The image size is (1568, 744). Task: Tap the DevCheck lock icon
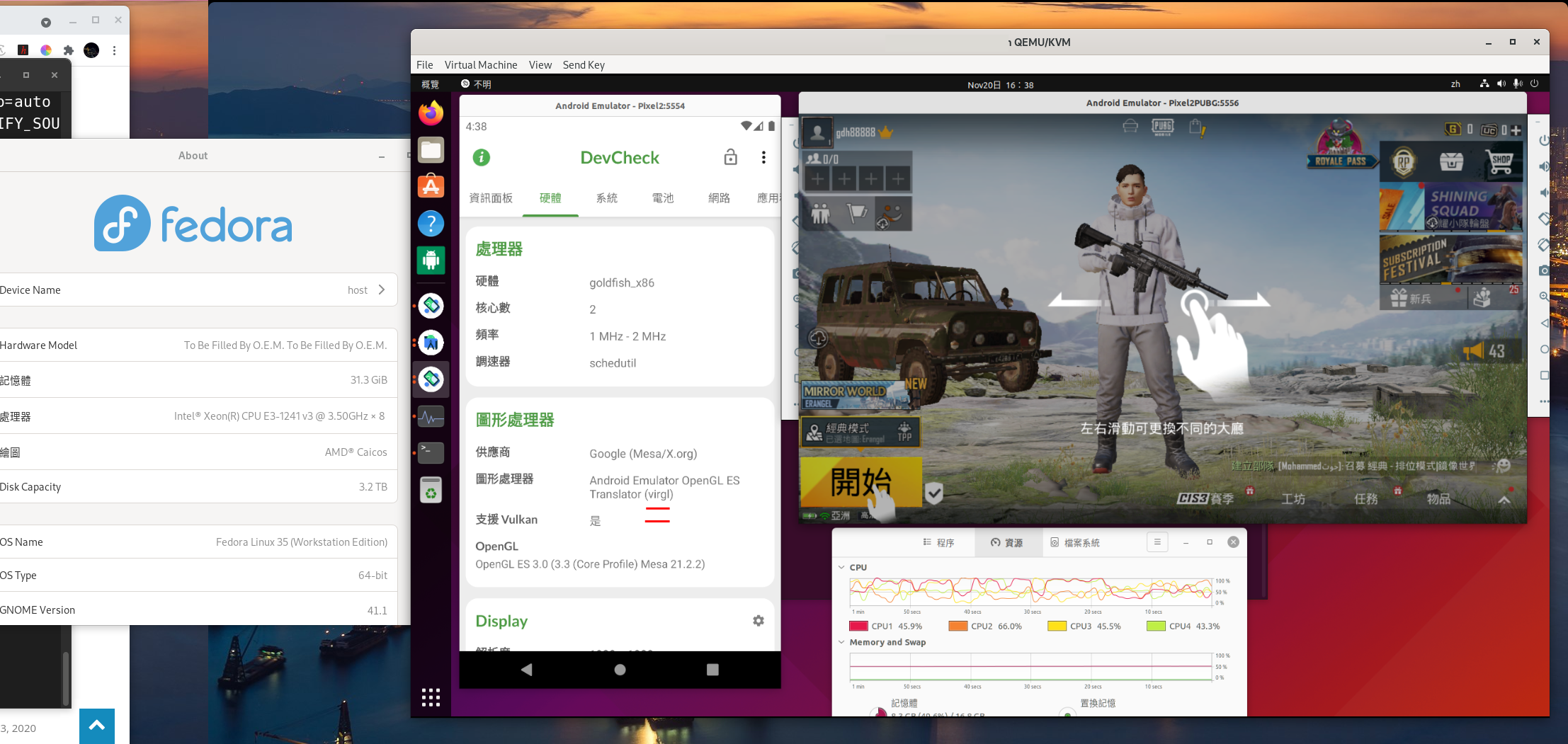pos(730,157)
